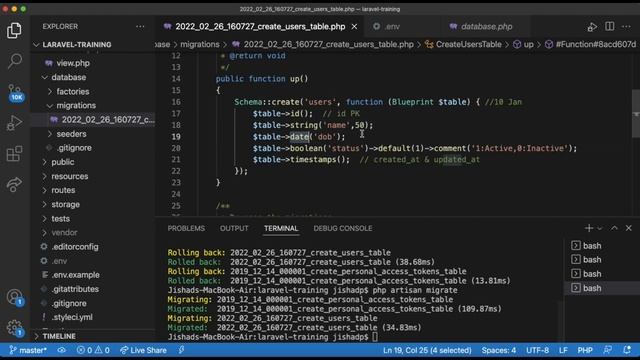
Task: Open the Accounts menu icon
Action: [15, 297]
